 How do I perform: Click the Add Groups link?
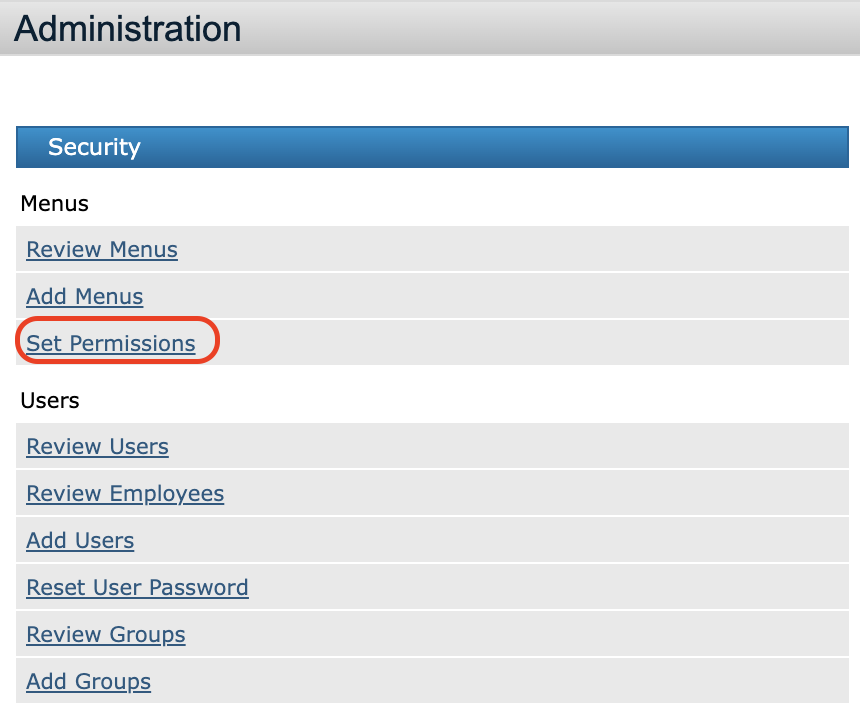(x=89, y=682)
